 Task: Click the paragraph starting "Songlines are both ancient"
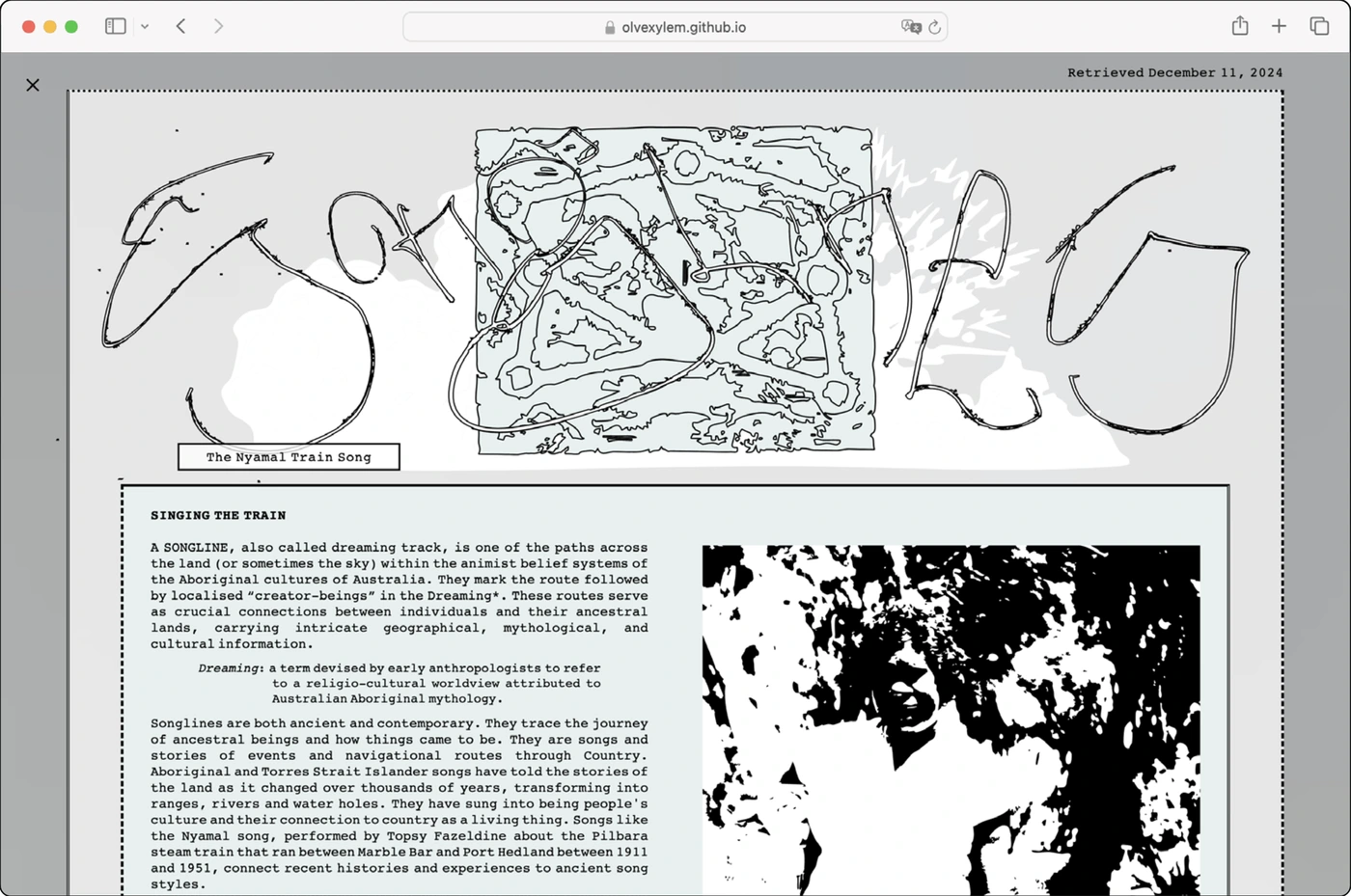click(x=399, y=803)
